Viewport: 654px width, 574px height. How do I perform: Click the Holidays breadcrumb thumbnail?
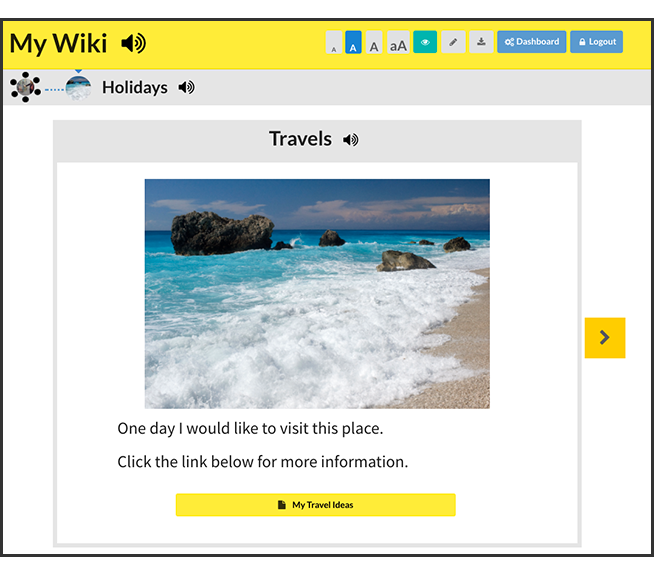coord(78,88)
